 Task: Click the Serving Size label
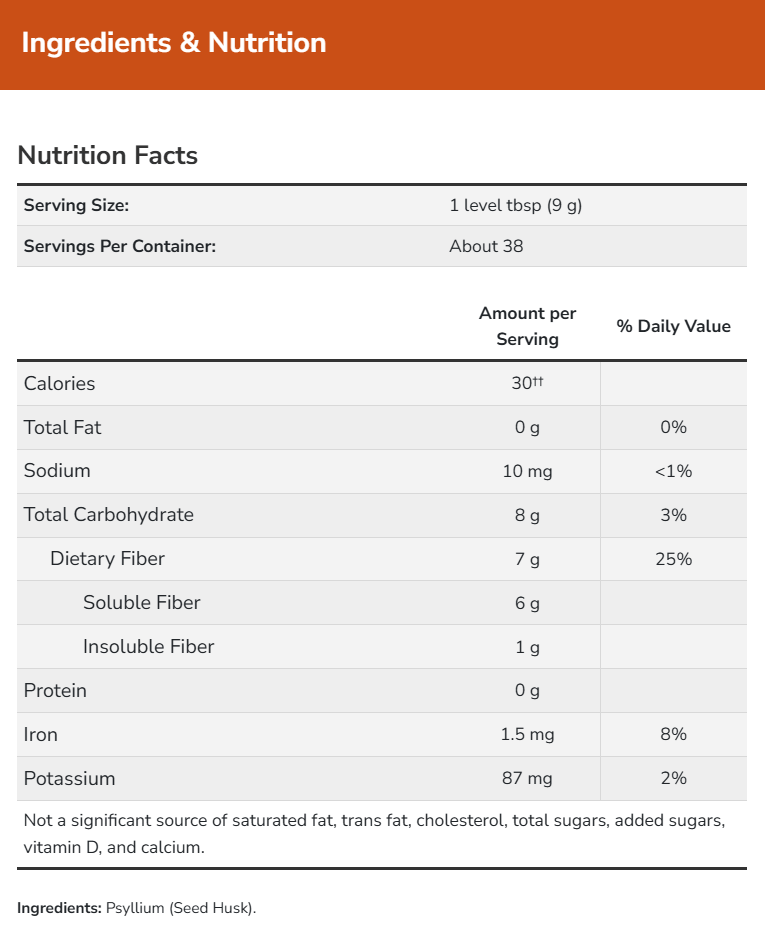tap(77, 206)
